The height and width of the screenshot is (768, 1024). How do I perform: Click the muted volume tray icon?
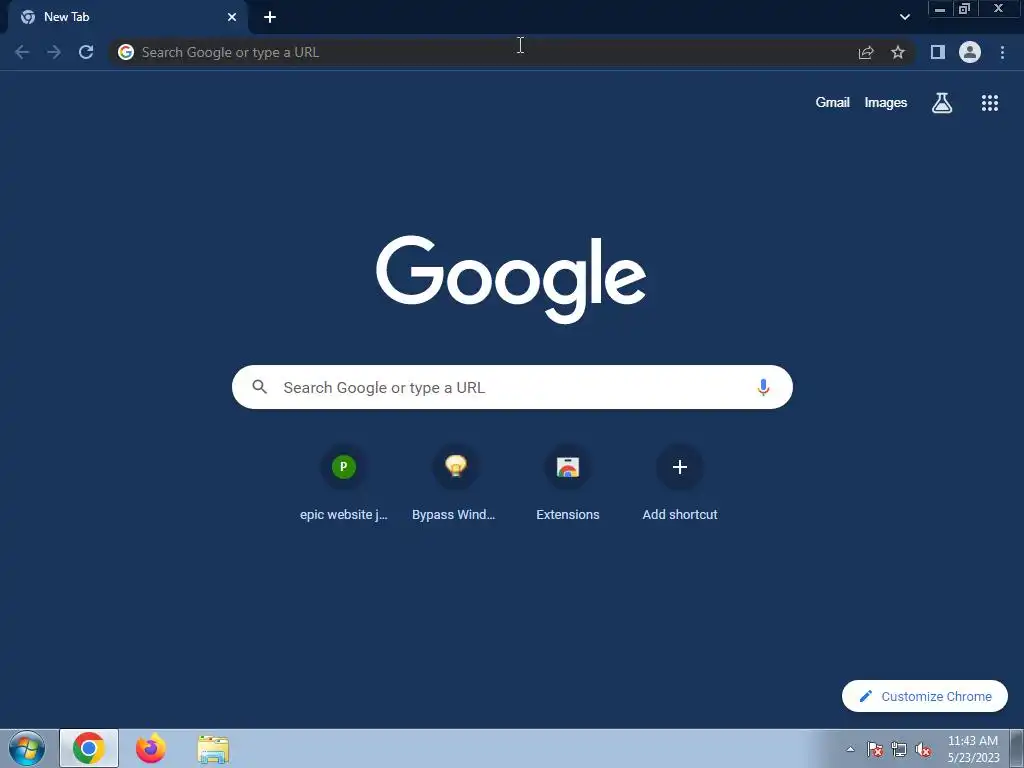923,749
